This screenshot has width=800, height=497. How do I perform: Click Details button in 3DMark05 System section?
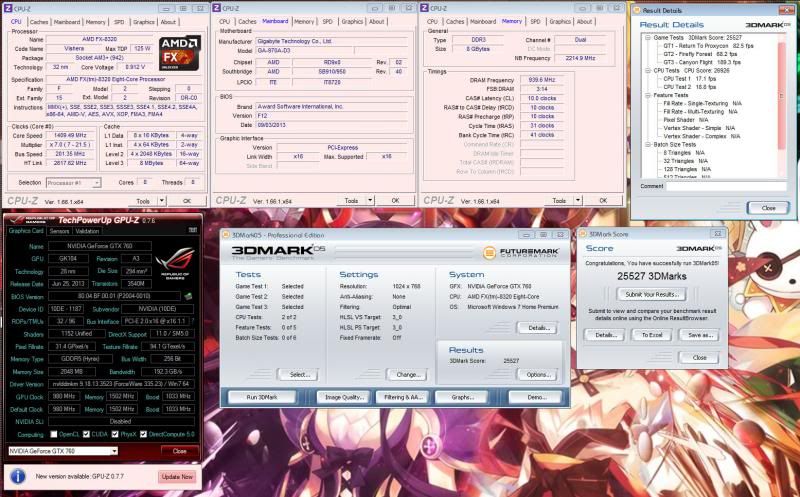click(538, 328)
